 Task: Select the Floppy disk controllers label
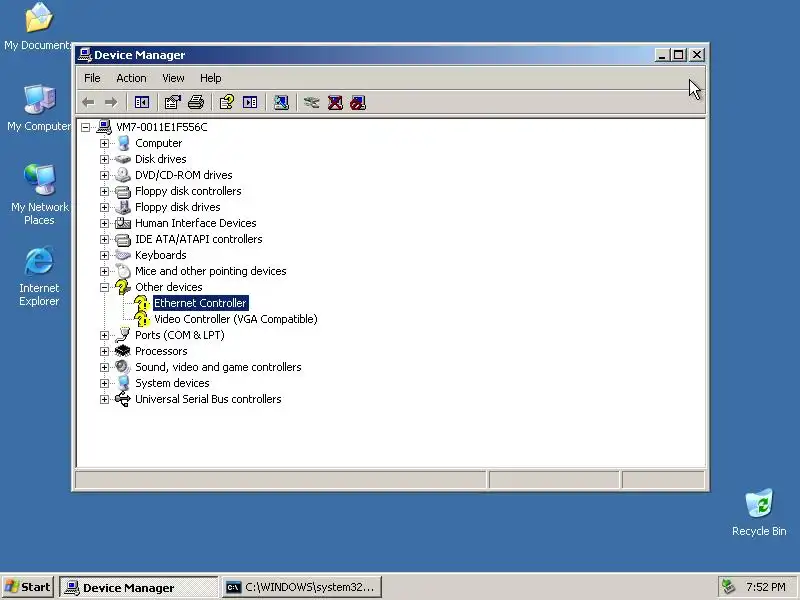(188, 191)
